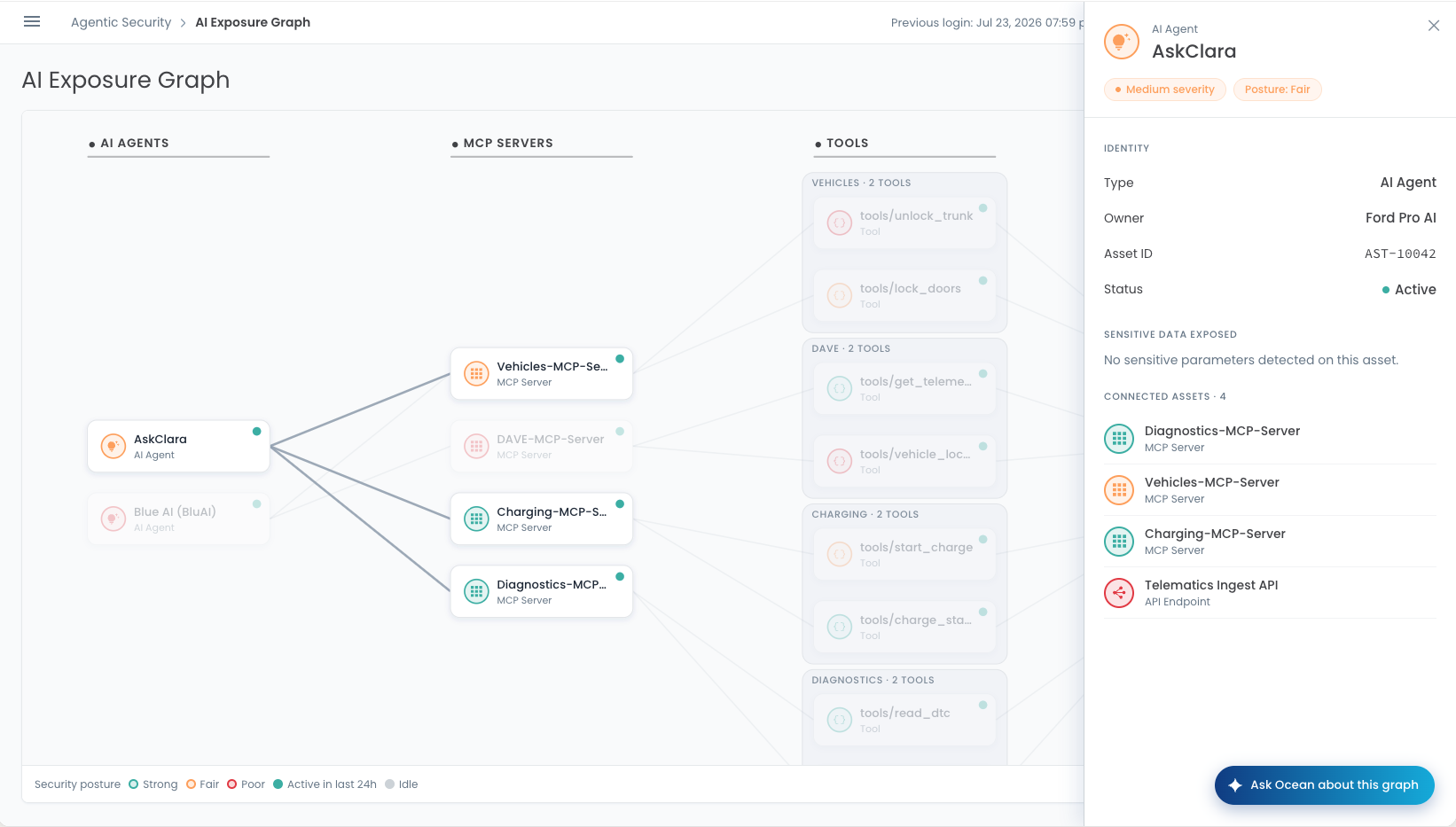The height and width of the screenshot is (827, 1456).
Task: Close the AskClara details panel
Action: (1434, 26)
